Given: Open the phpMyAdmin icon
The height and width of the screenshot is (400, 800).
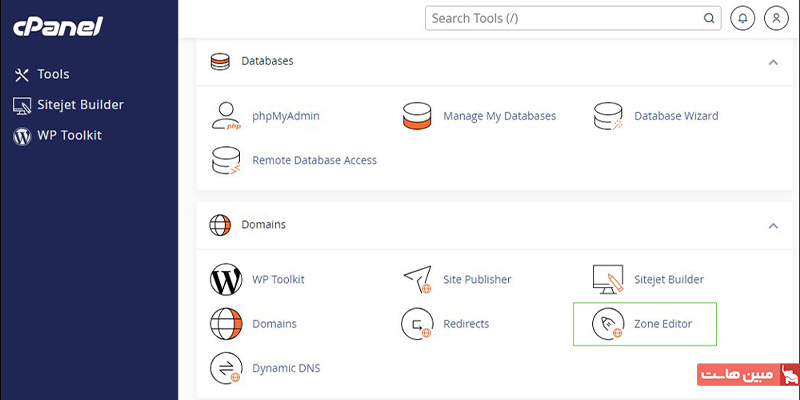Looking at the screenshot, I should 226,116.
